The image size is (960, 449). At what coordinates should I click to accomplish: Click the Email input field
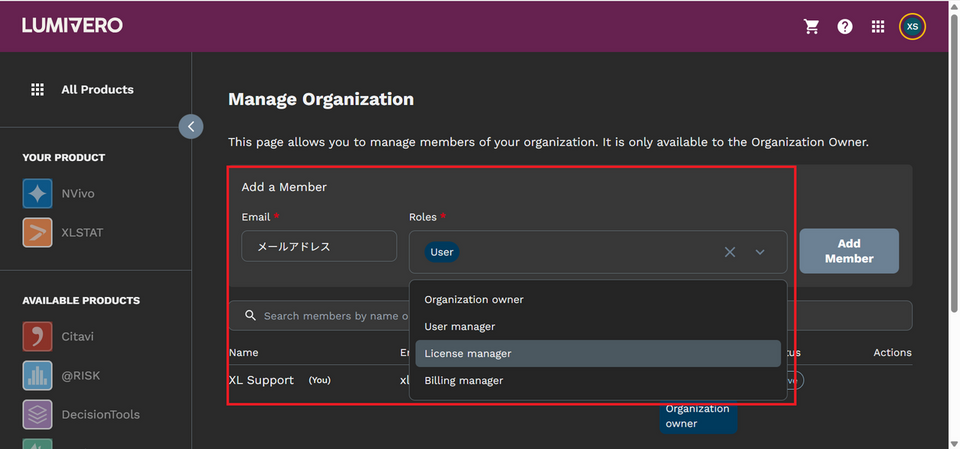click(x=319, y=246)
